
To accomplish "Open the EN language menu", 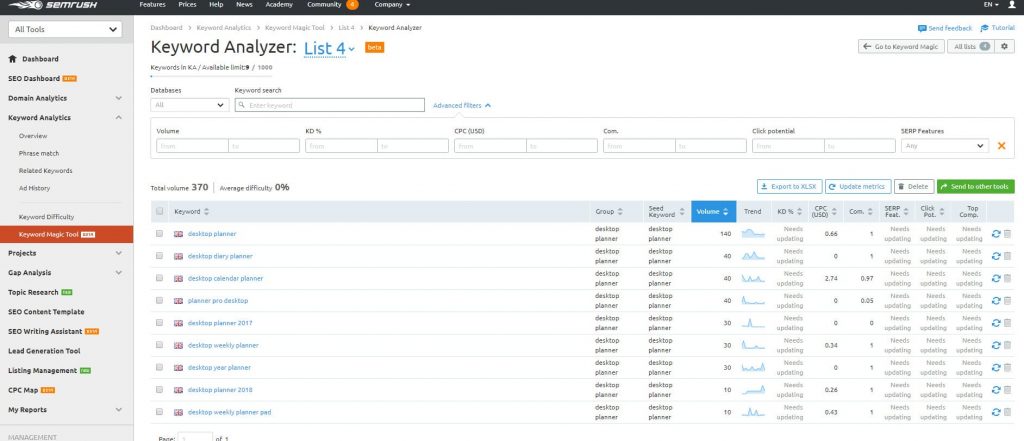I will coord(991,5).
